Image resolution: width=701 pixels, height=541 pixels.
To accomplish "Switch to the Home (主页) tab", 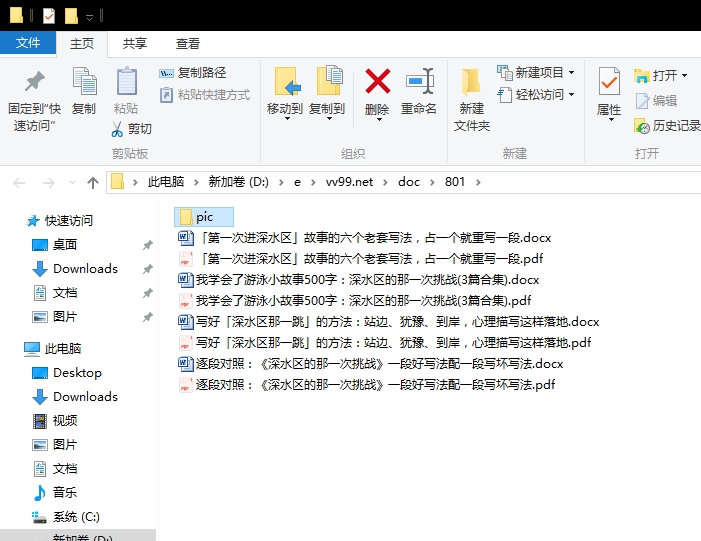I will (x=82, y=44).
